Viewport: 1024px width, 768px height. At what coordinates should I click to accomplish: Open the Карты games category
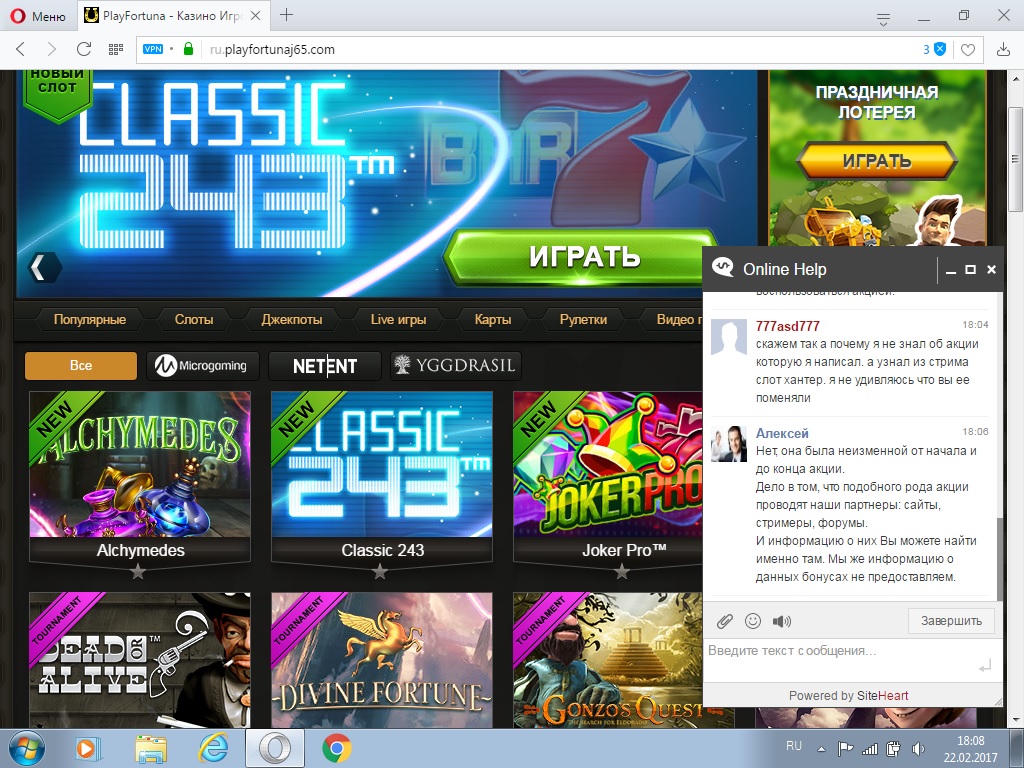pos(493,319)
